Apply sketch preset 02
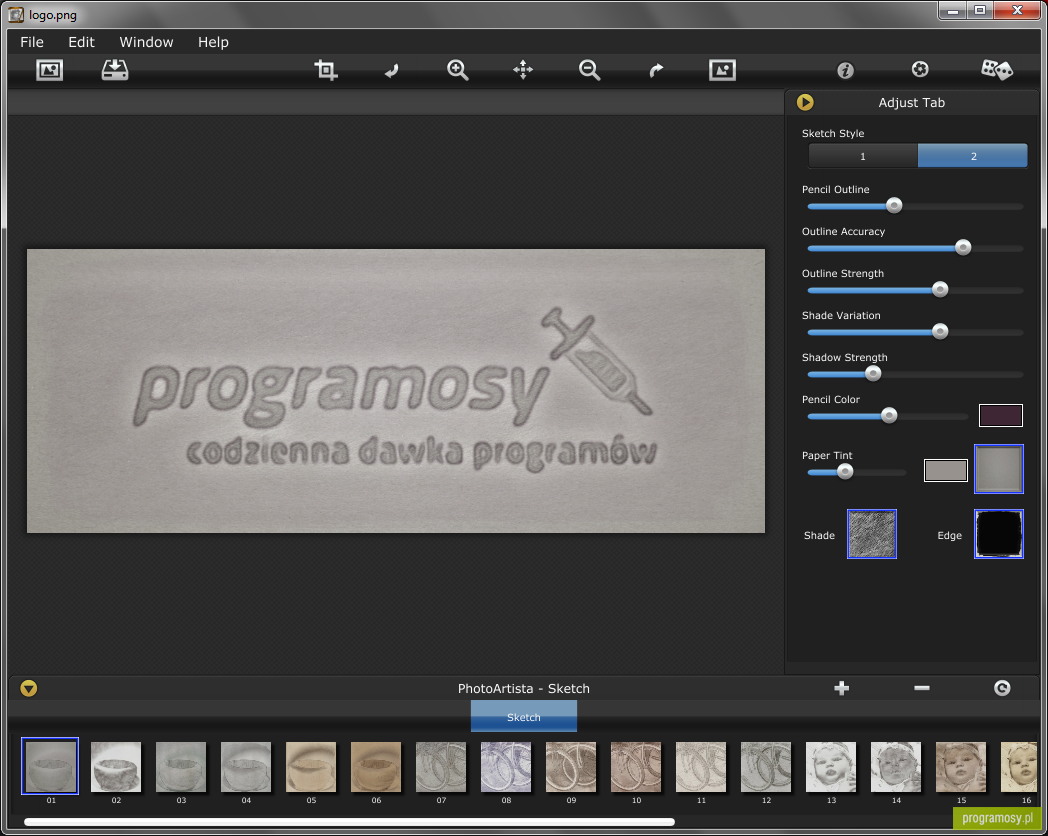This screenshot has width=1048, height=836. pos(116,767)
